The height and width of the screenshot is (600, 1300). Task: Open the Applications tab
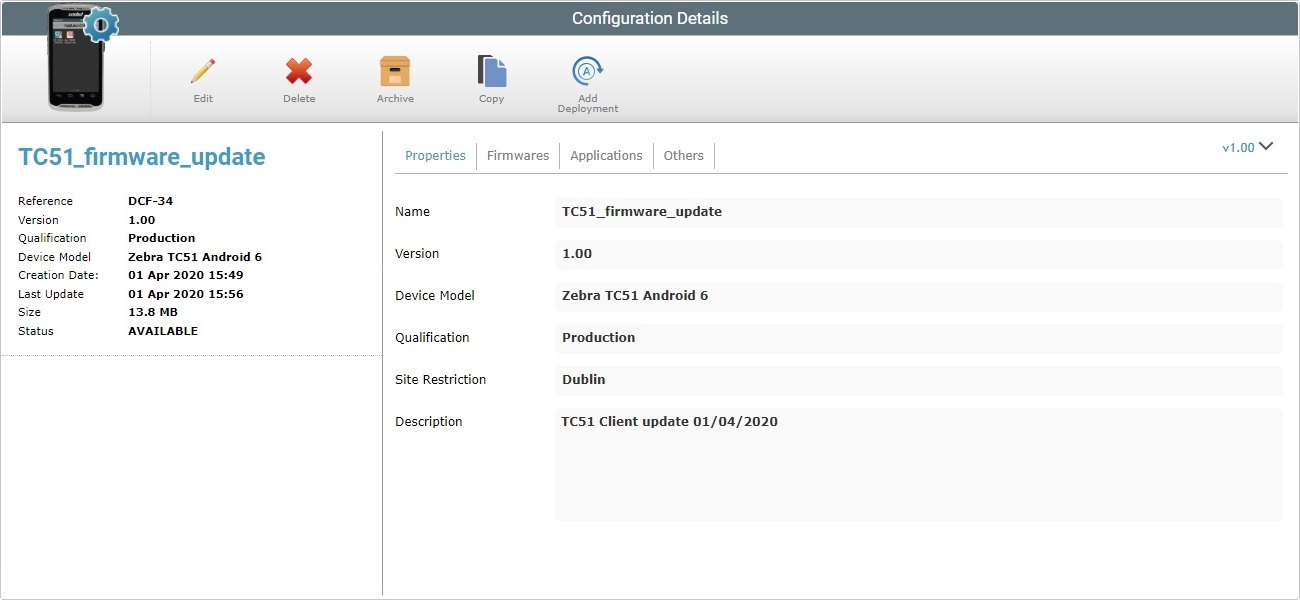(x=606, y=155)
